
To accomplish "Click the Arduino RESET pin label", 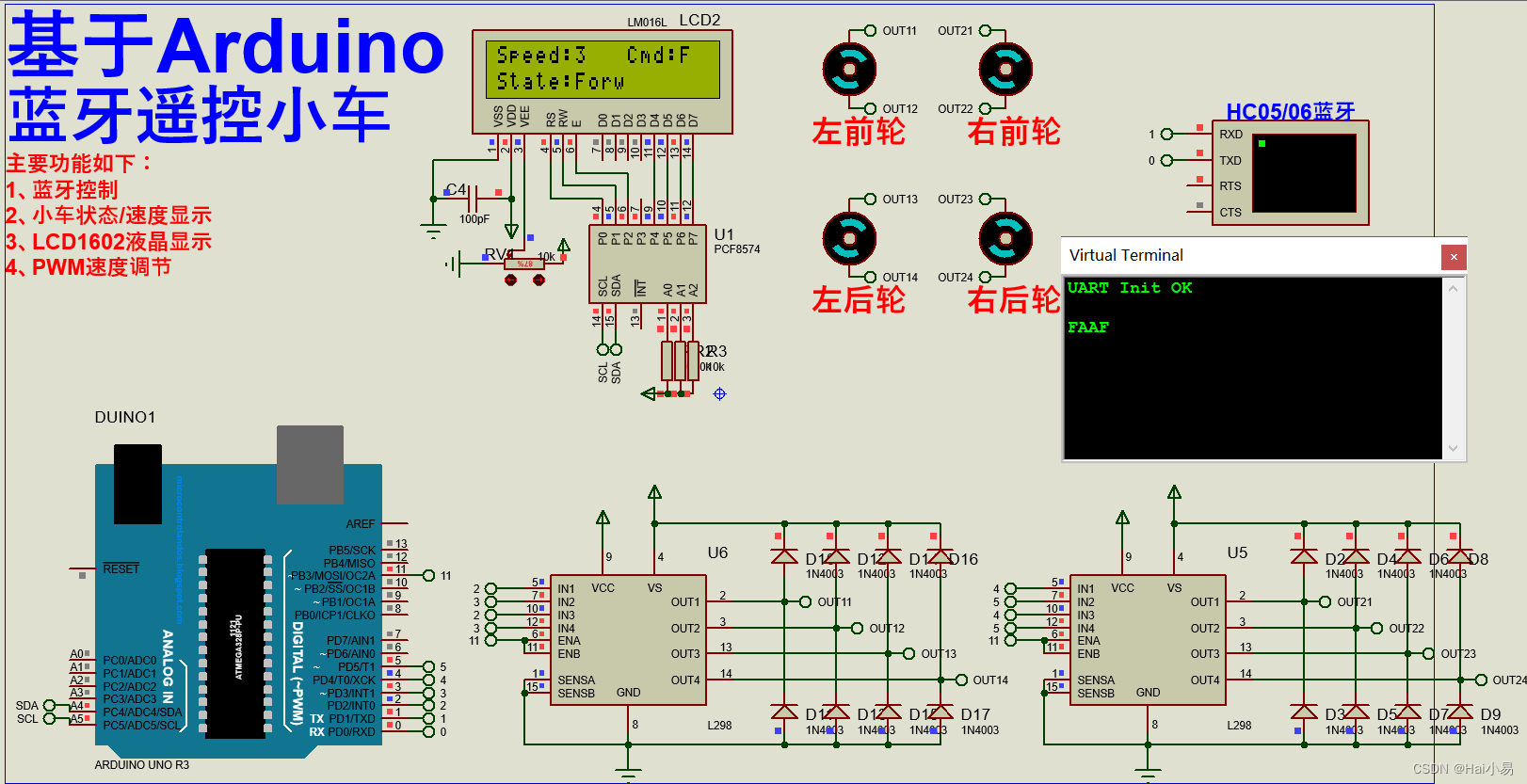I will point(121,569).
